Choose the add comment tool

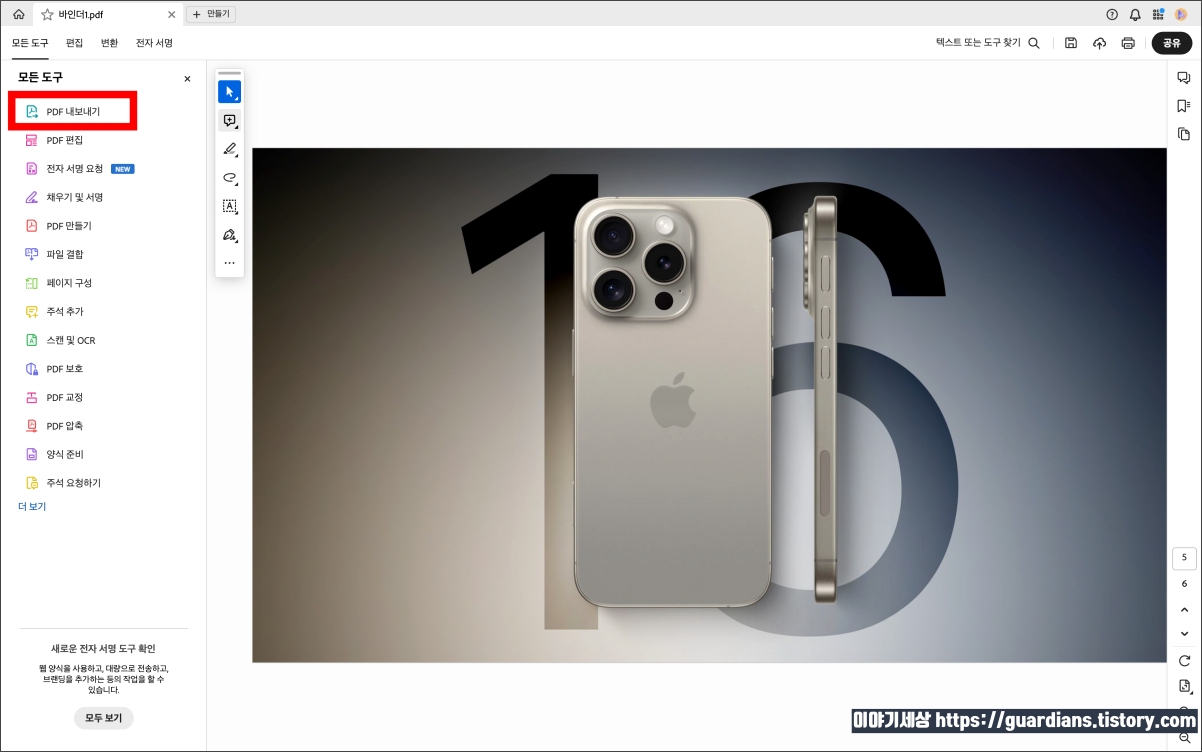click(x=229, y=121)
